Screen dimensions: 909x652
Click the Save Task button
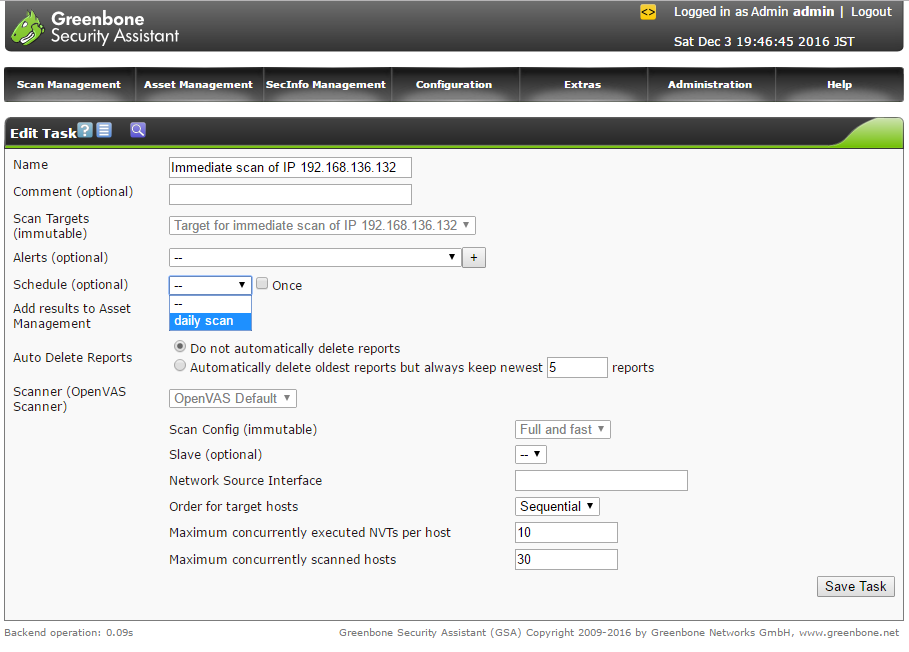[855, 587]
